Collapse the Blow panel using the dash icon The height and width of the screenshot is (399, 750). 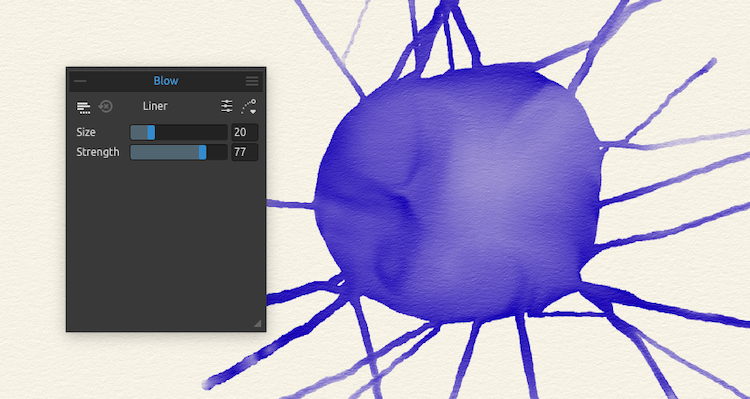tap(80, 81)
